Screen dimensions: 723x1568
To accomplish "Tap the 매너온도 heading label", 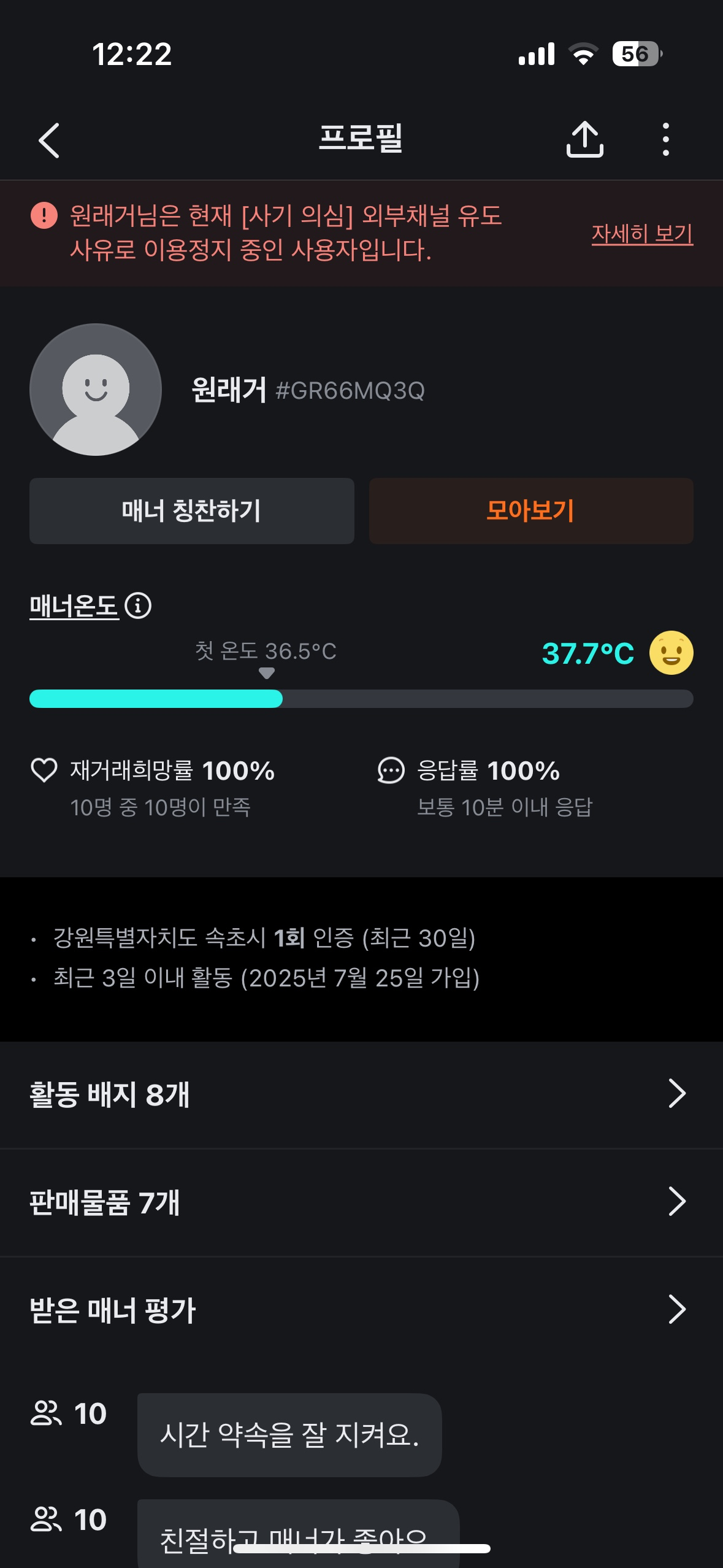I will tap(74, 606).
